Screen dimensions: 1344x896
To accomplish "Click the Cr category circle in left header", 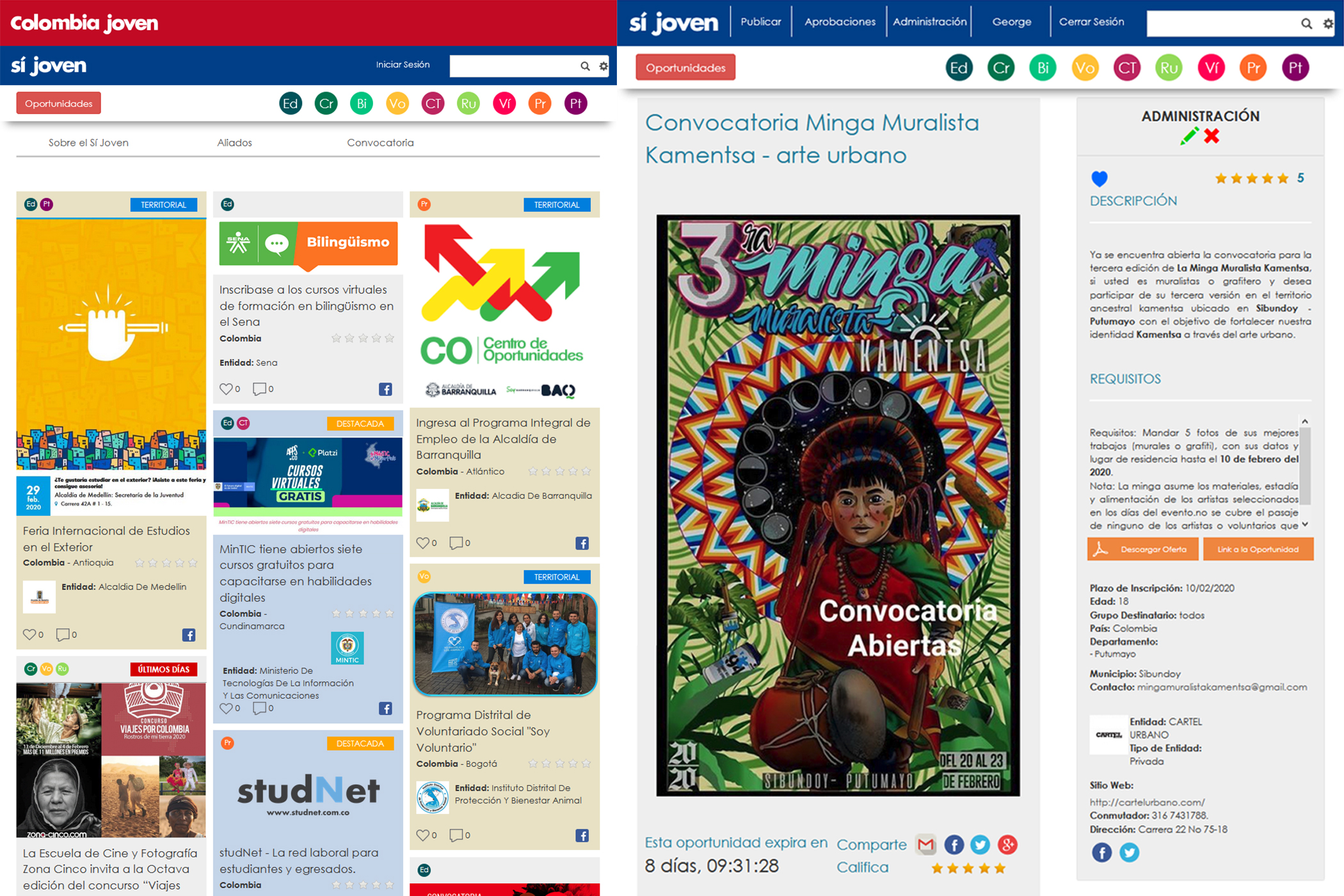I will (326, 104).
